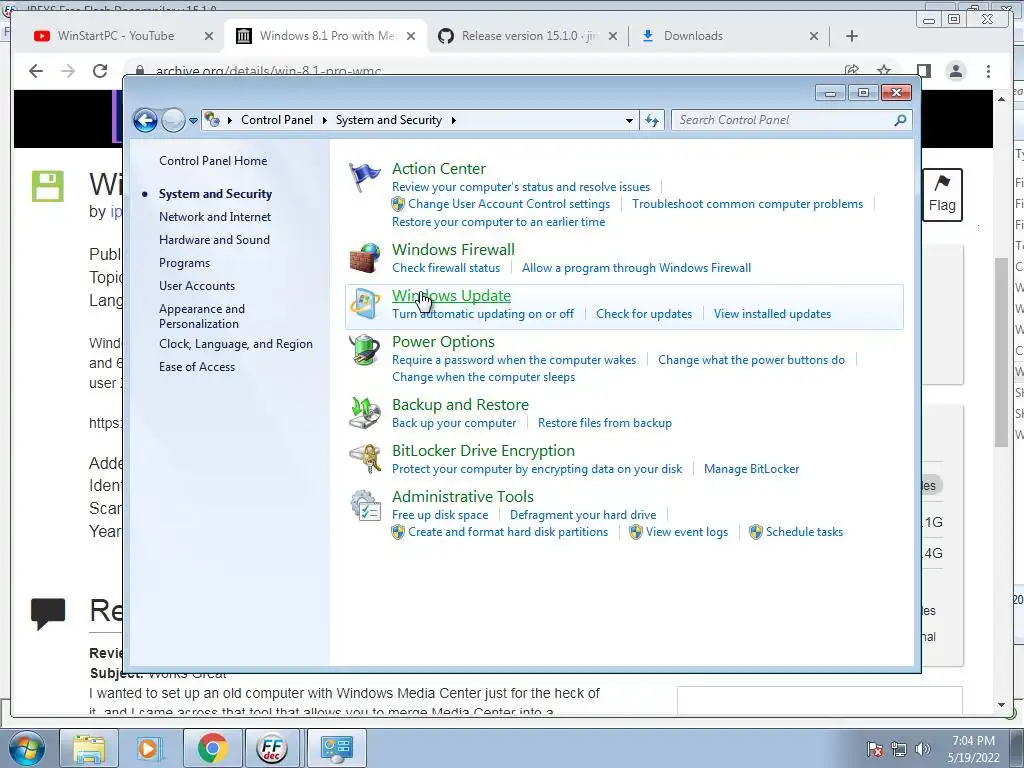Viewport: 1024px width, 768px height.
Task: Open Windows Explorer from taskbar
Action: click(89, 748)
